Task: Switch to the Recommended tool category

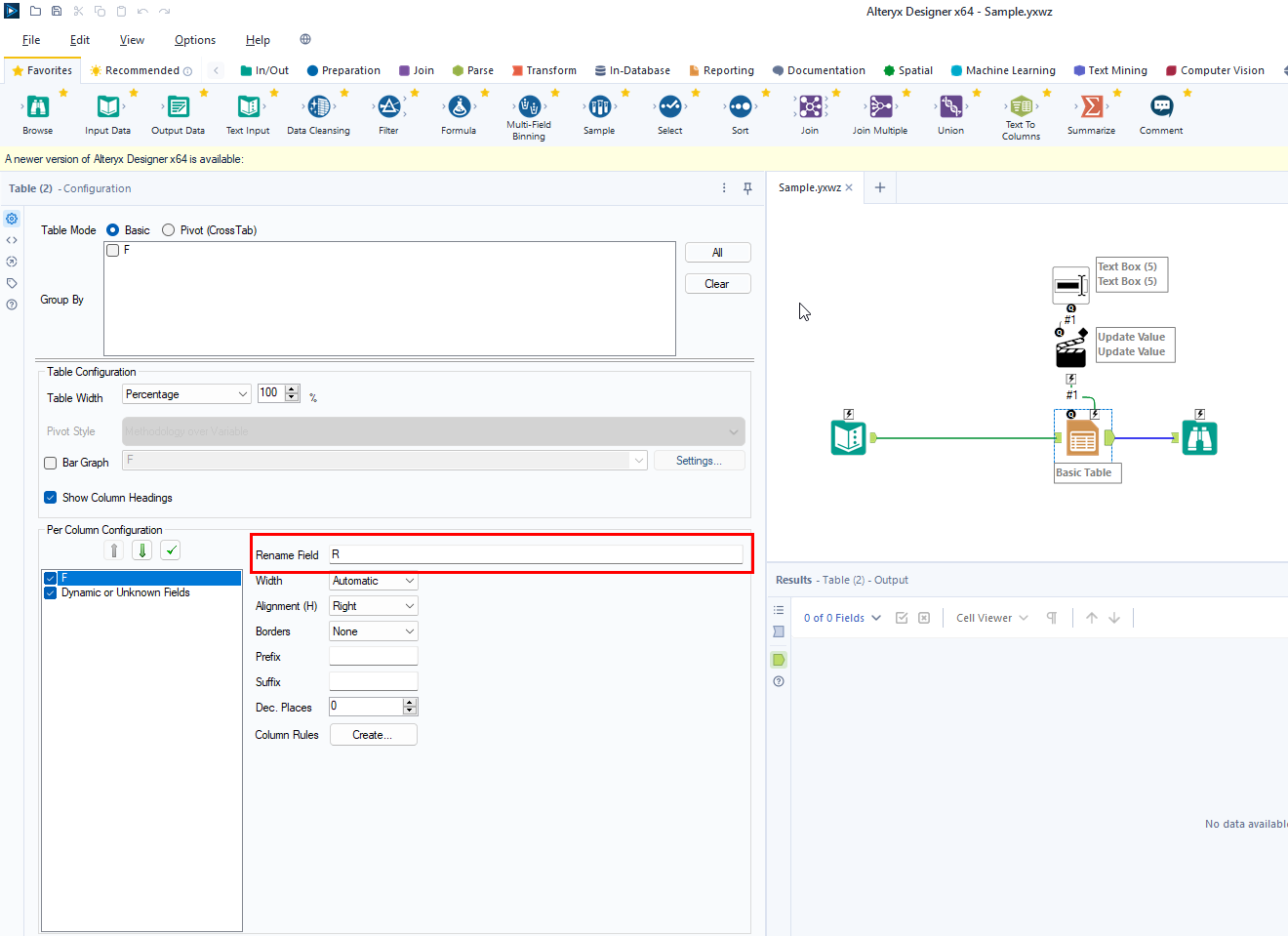Action: (x=140, y=70)
